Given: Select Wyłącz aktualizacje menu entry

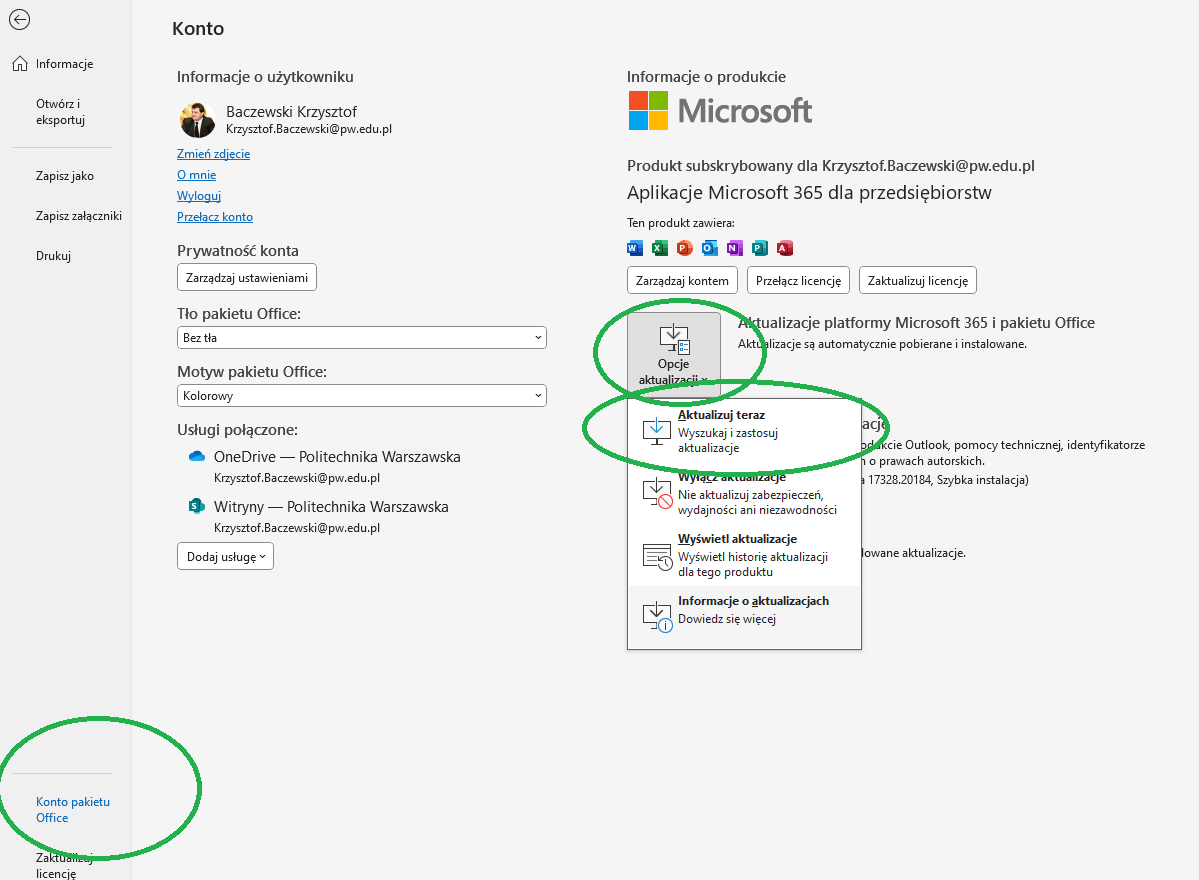Looking at the screenshot, I should pos(744,493).
